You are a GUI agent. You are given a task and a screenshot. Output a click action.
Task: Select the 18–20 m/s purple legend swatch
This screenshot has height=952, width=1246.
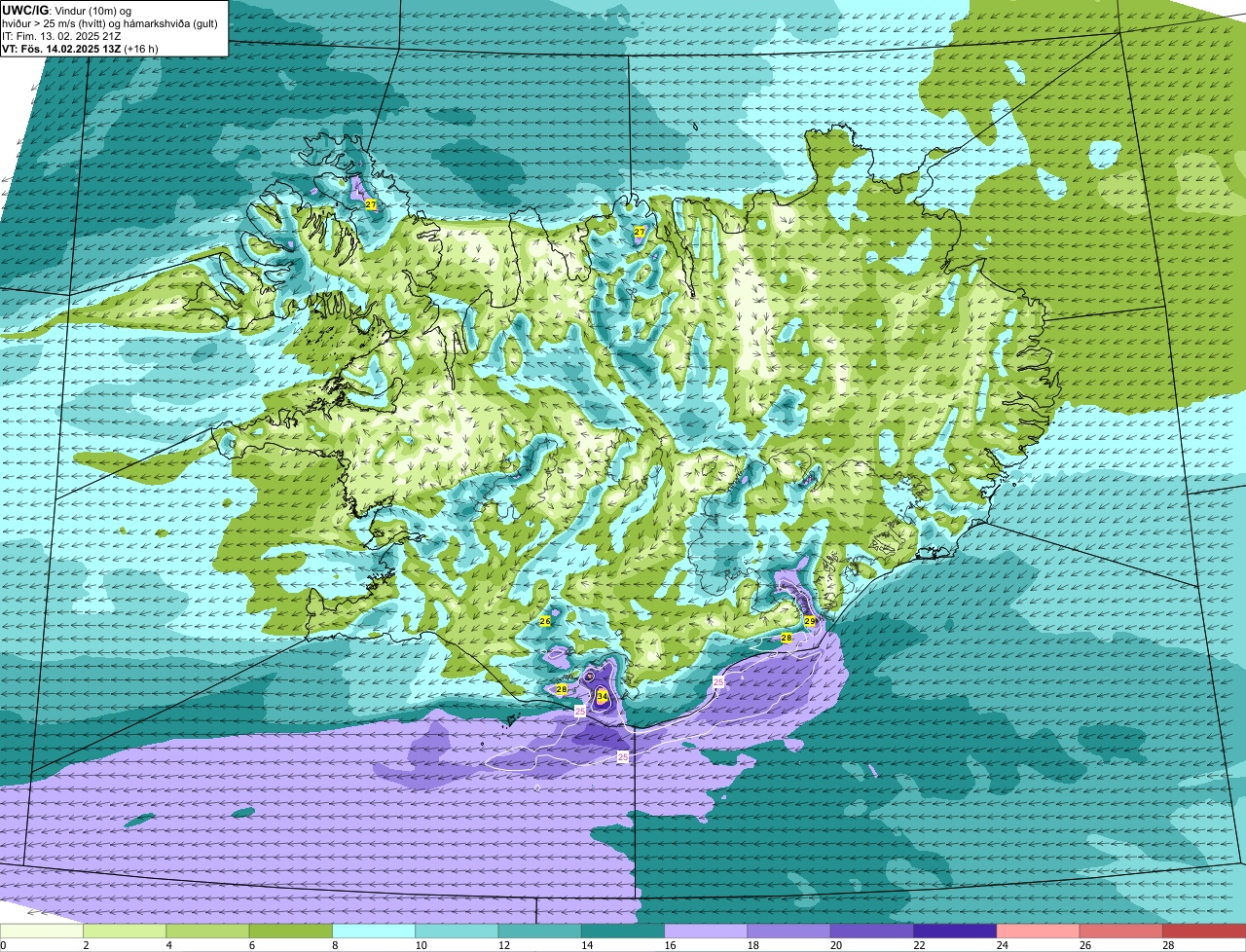click(789, 931)
